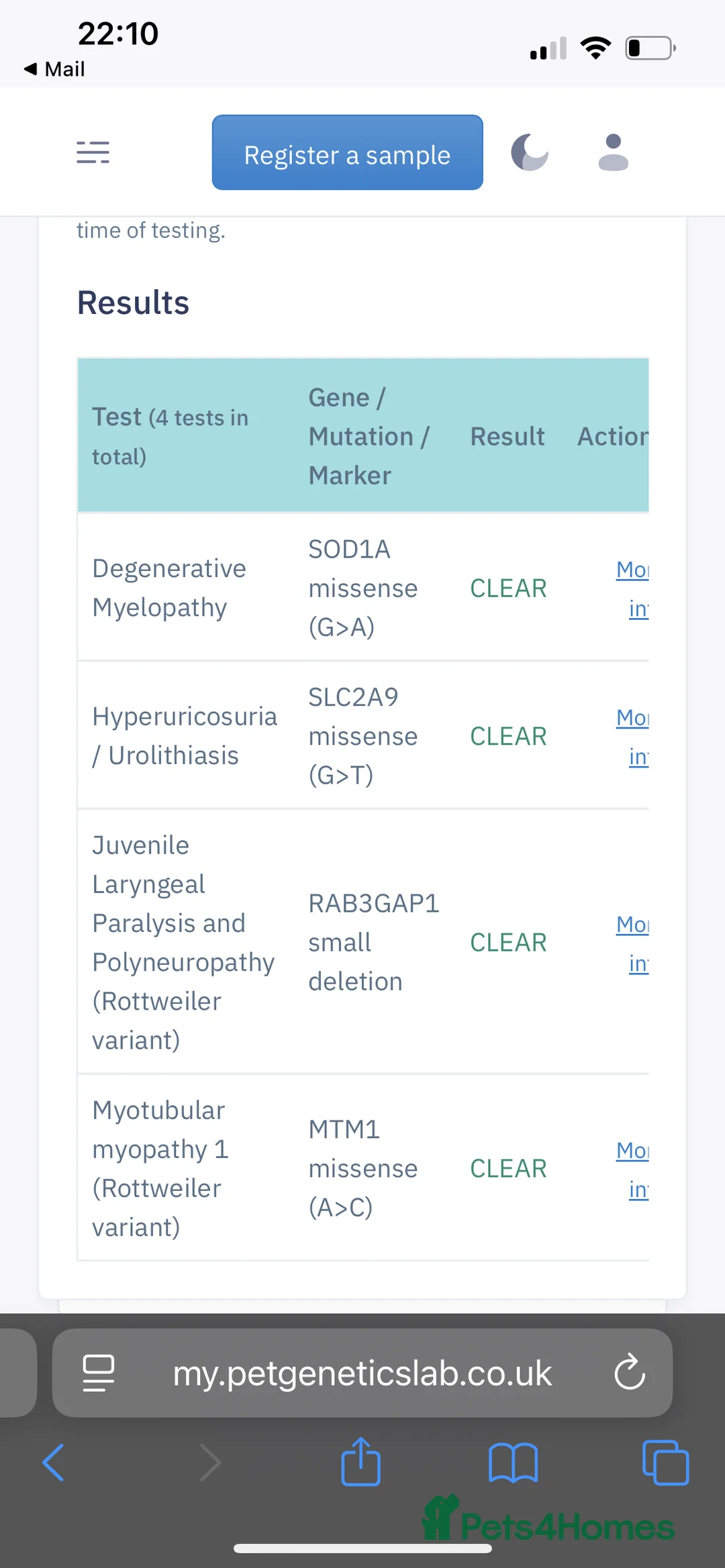Open the Safari share sheet

pos(360,1463)
